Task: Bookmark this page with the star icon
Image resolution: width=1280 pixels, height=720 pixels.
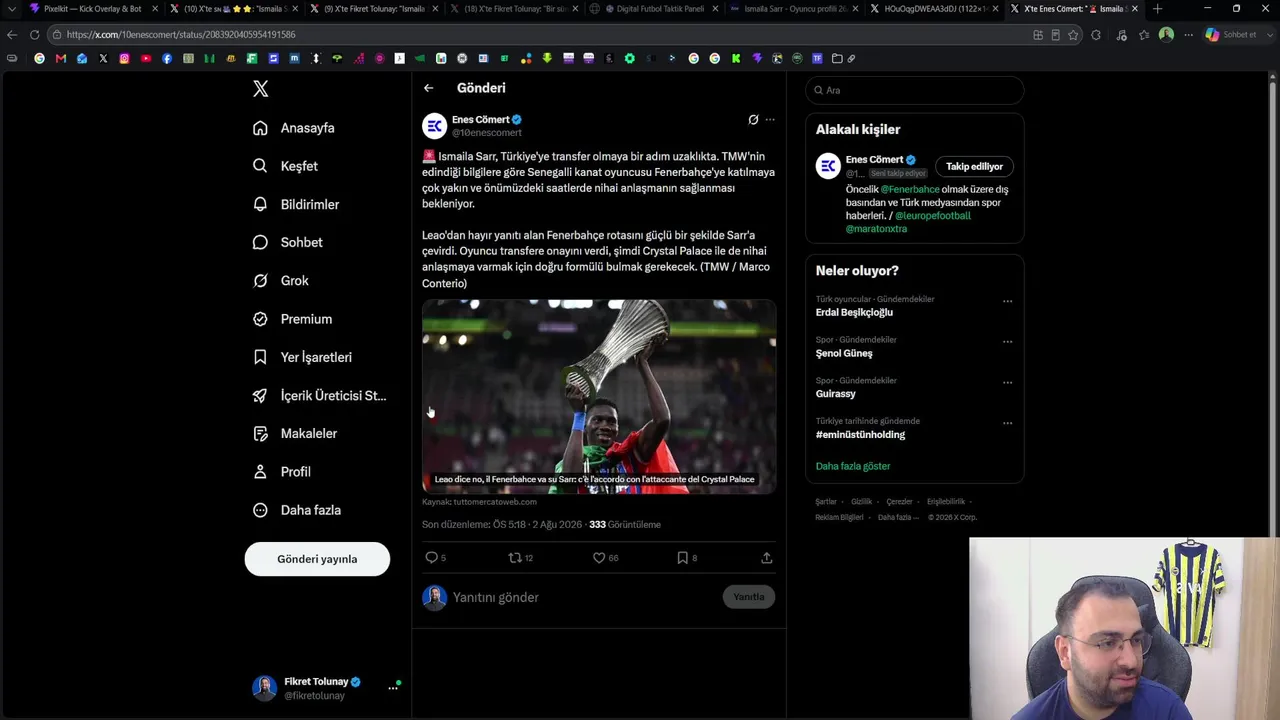Action: pyautogui.click(x=1073, y=35)
